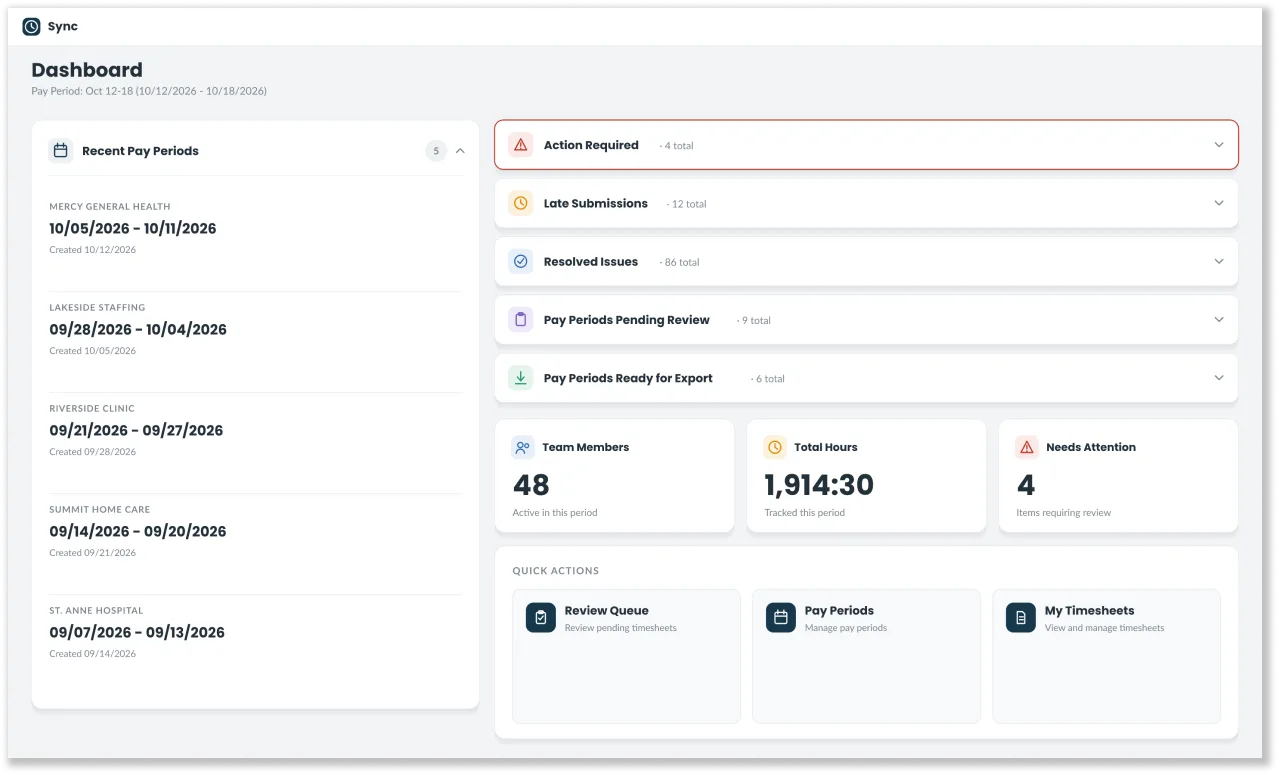Click the green download icon in Ready for Export
This screenshot has height=774, width=1278.
(520, 378)
